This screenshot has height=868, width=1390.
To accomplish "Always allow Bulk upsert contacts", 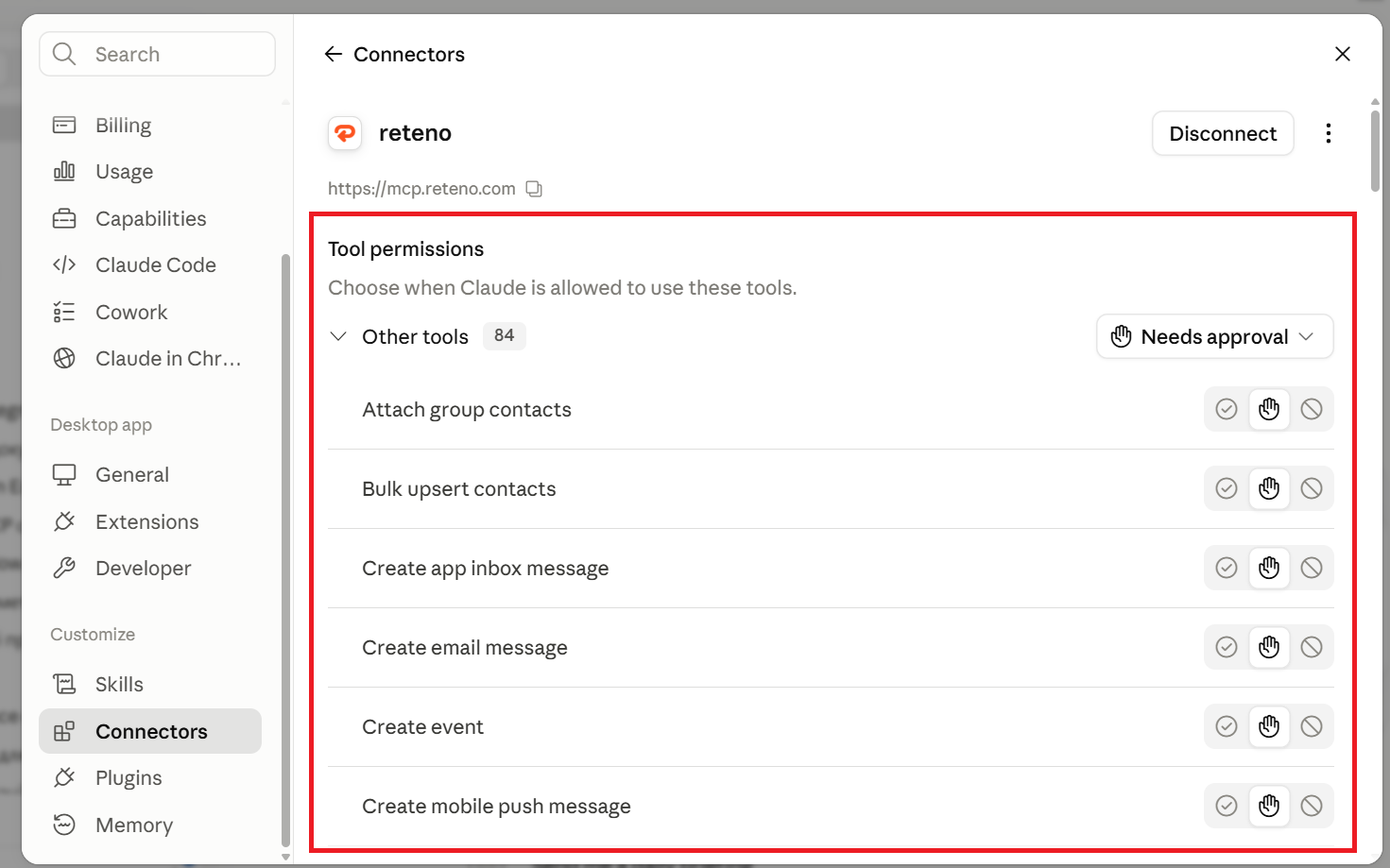I will pyautogui.click(x=1227, y=488).
